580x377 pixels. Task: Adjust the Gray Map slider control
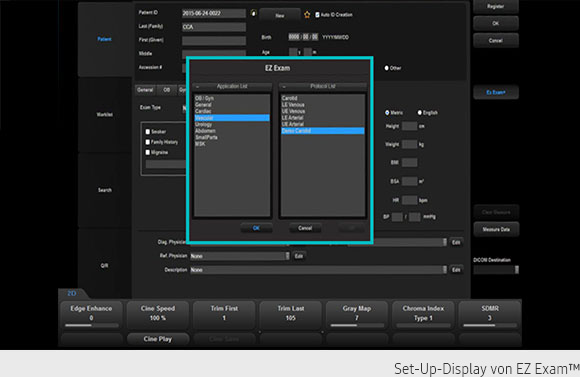pos(357,325)
